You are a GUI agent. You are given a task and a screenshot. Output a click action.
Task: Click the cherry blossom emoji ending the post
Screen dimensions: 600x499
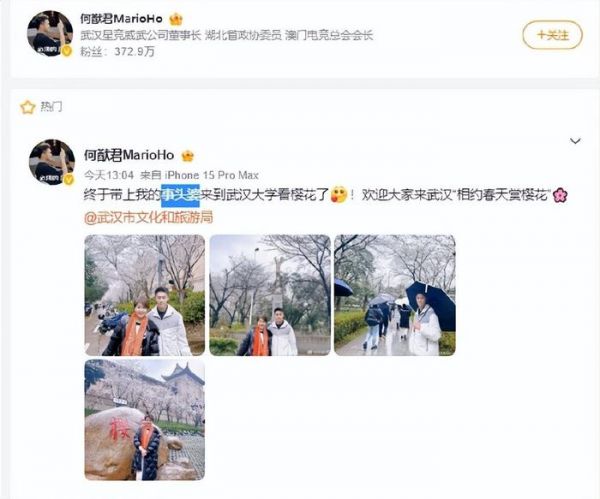pyautogui.click(x=560, y=196)
